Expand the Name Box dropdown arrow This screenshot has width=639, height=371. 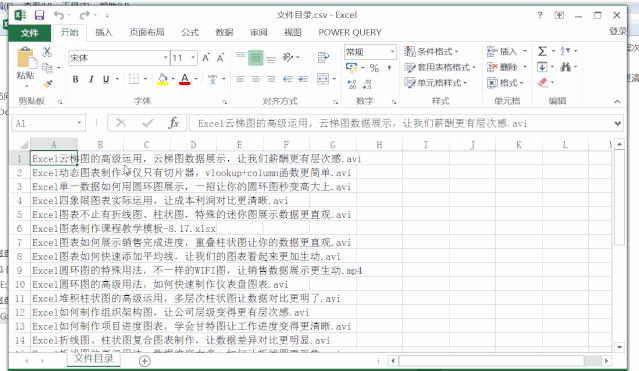coord(79,123)
